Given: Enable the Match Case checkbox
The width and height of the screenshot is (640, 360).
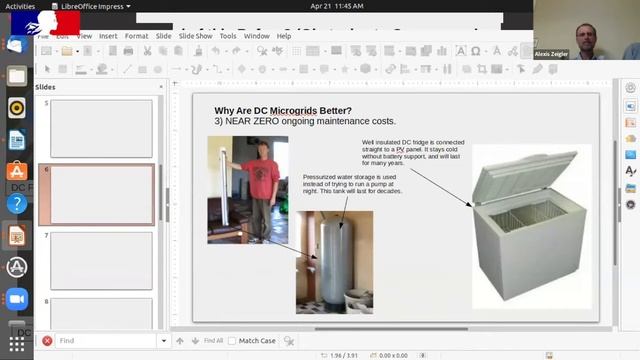Looking at the screenshot, I should pos(232,341).
